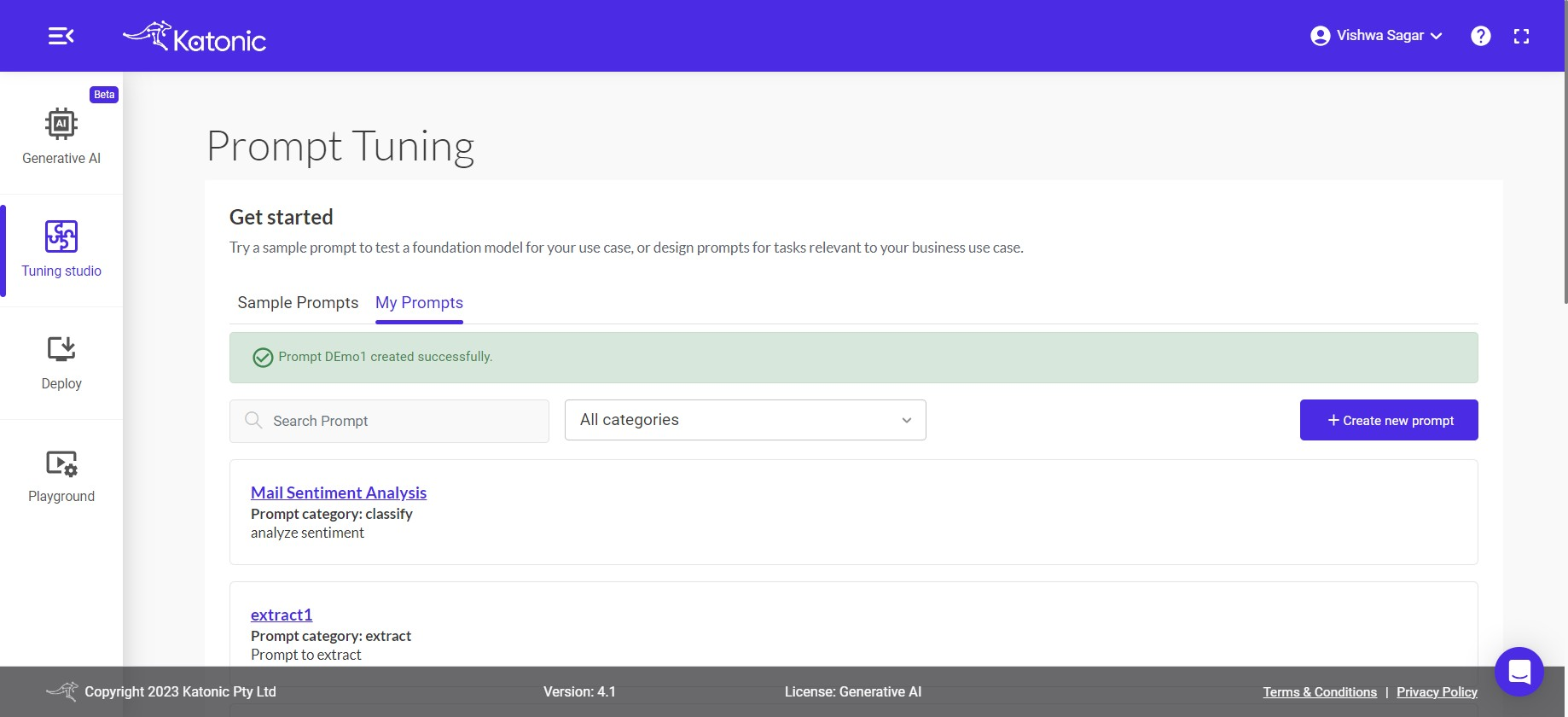Click the green success checkmark icon
1568x717 pixels.
(x=263, y=358)
